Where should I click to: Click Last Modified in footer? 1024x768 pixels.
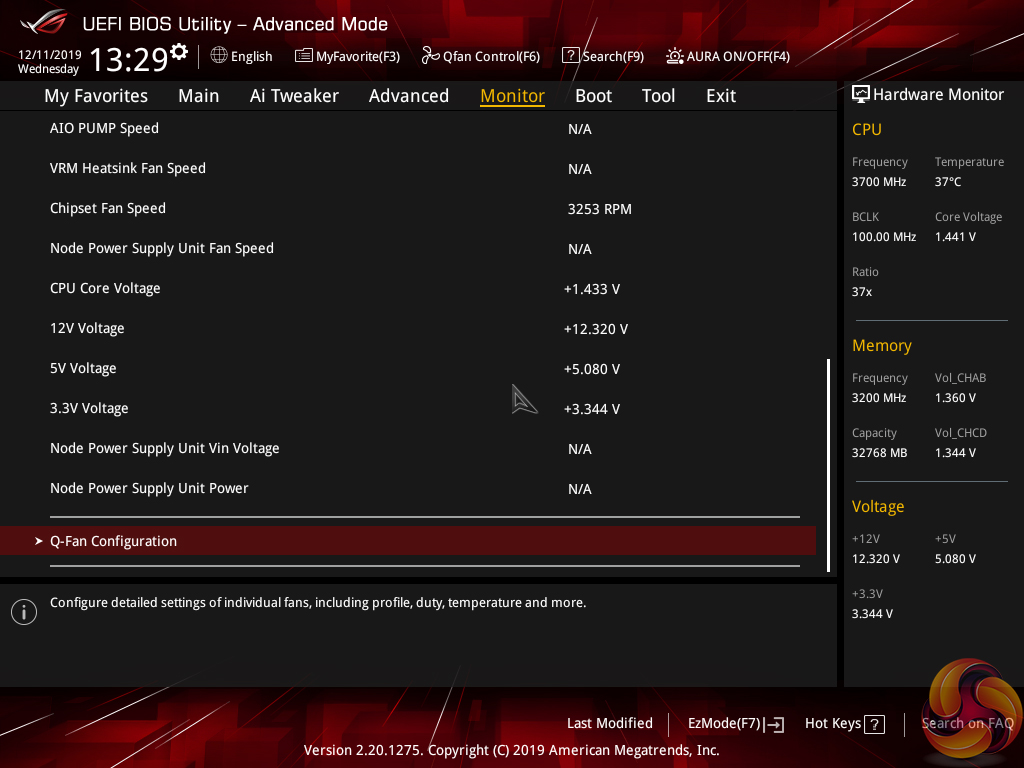click(x=610, y=723)
